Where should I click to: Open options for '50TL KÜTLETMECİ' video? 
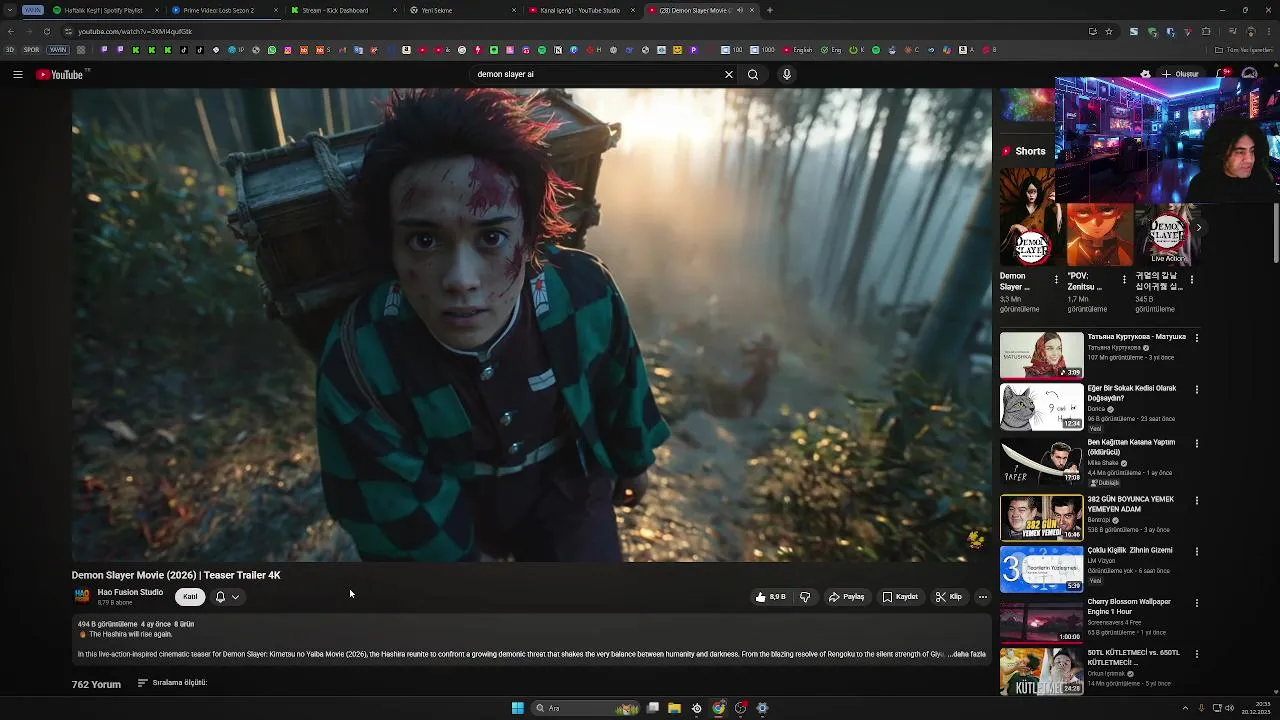tap(1197, 654)
